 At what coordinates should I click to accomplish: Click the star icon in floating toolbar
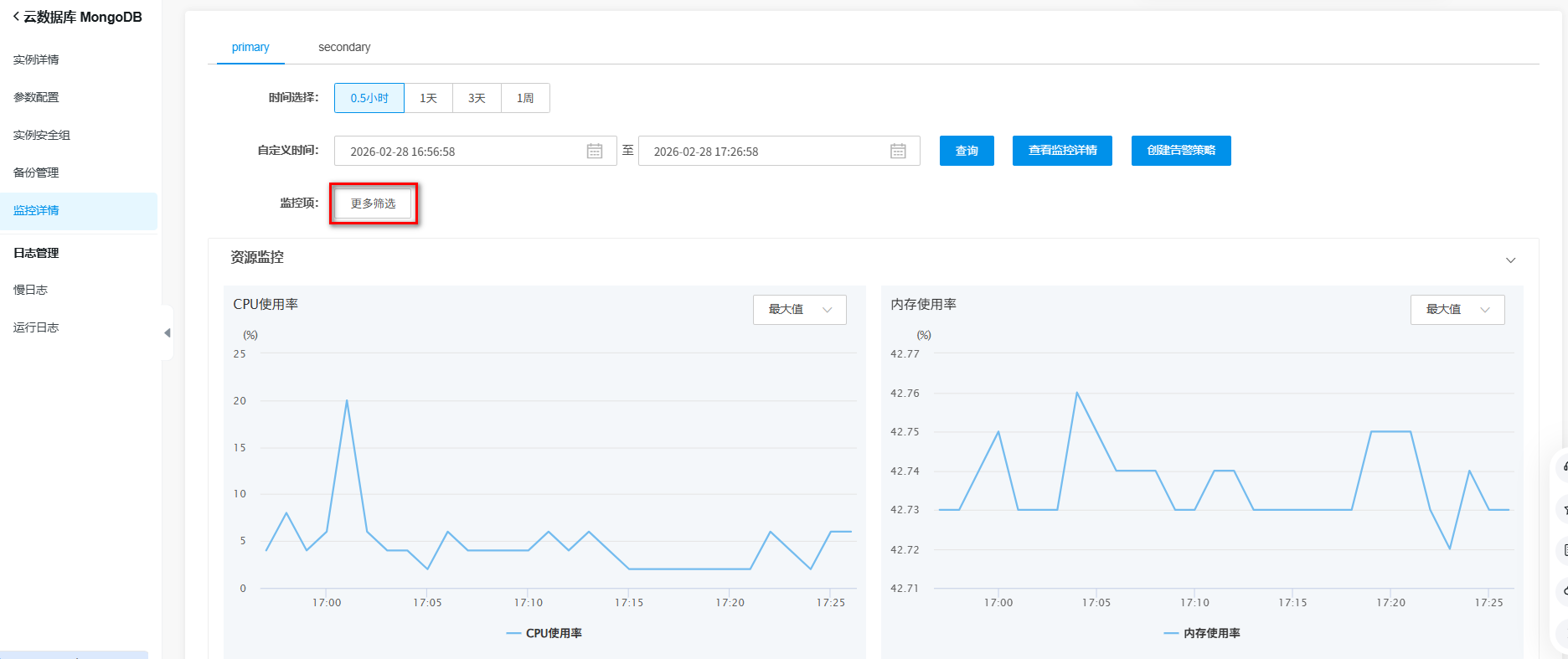click(x=1563, y=509)
